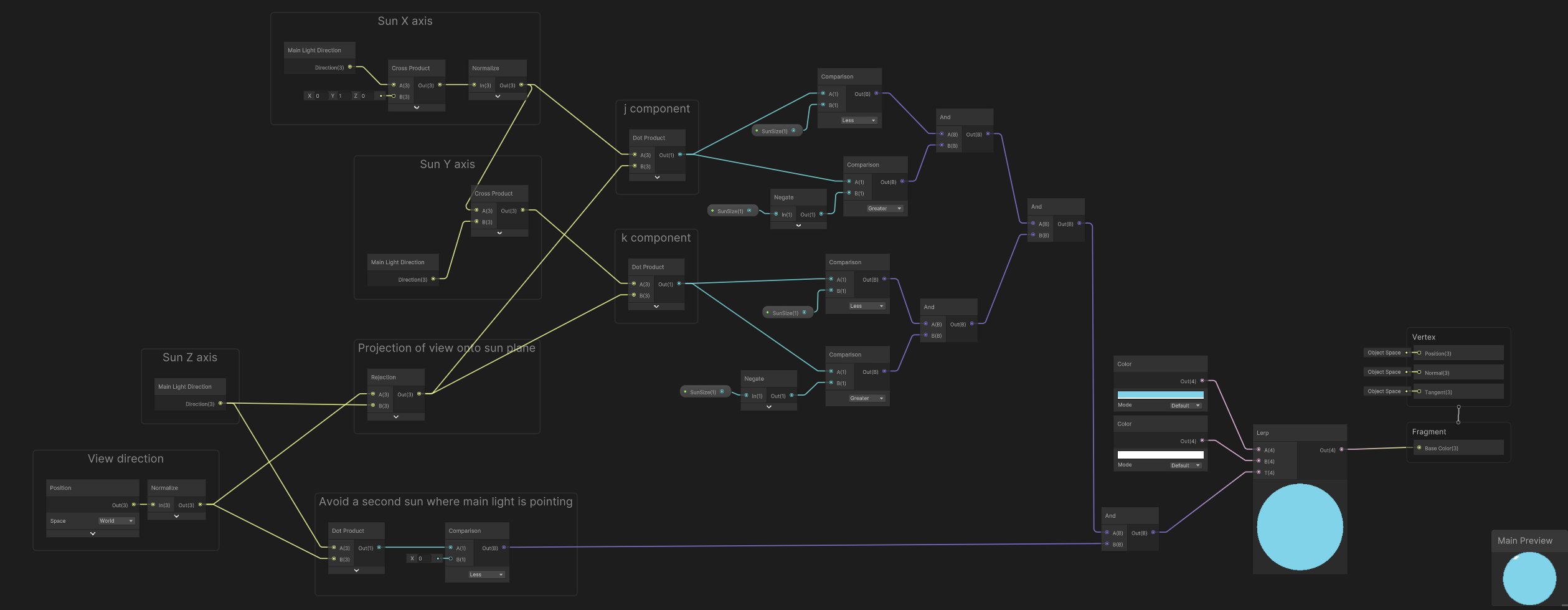Collapse the chevron under the Sun X Cross Product node
The image size is (1568, 610).
coord(417,107)
